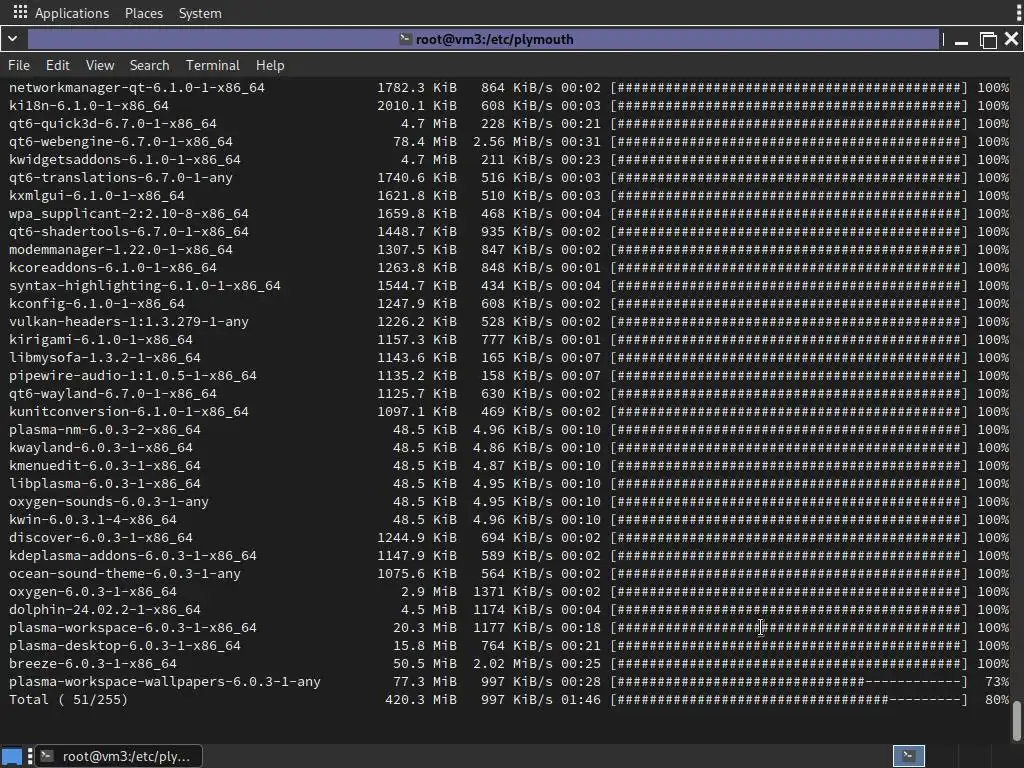
Task: Click the panel handle dots beside show desktop
Action: pyautogui.click(x=30, y=756)
